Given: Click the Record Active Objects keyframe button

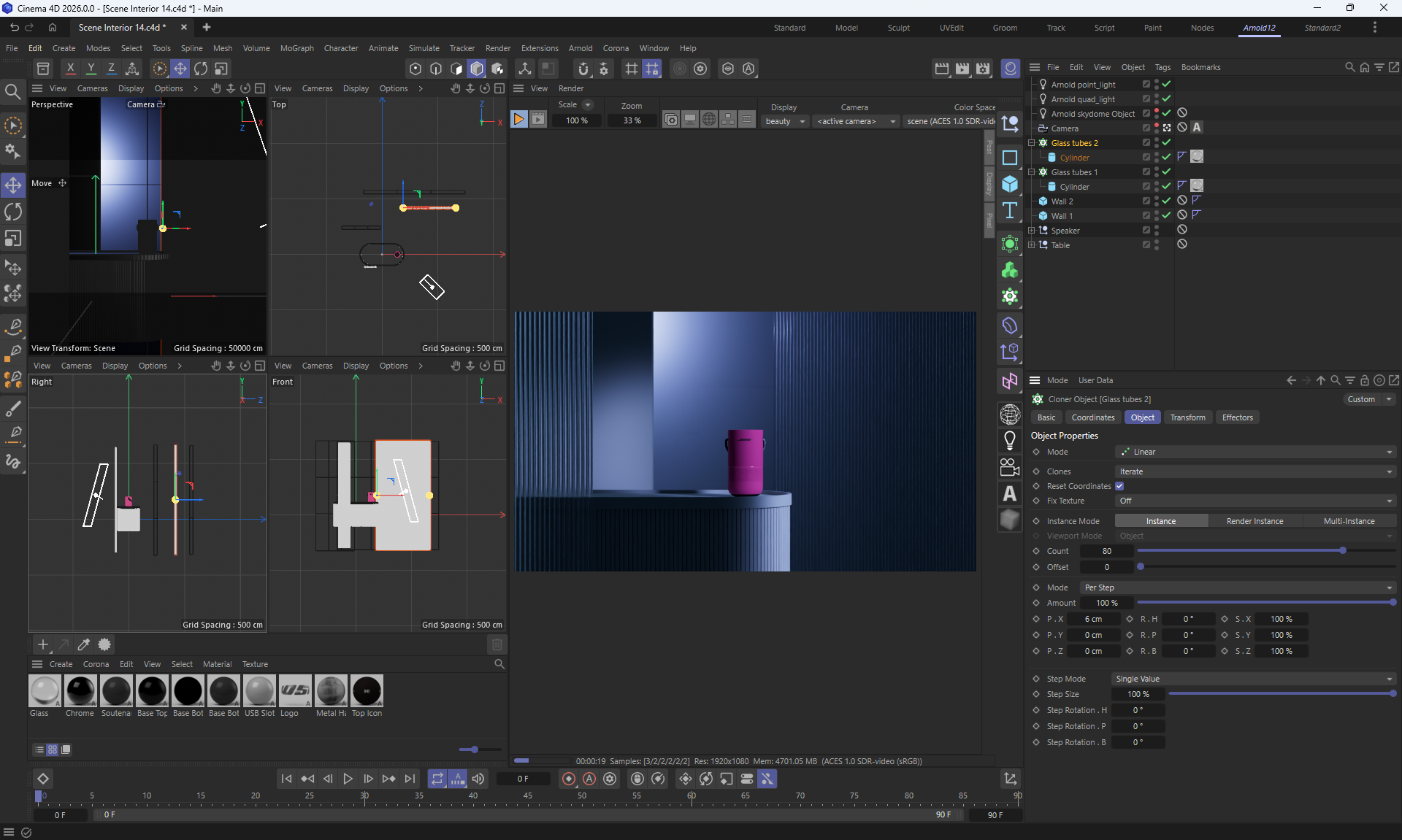Looking at the screenshot, I should click(x=569, y=779).
